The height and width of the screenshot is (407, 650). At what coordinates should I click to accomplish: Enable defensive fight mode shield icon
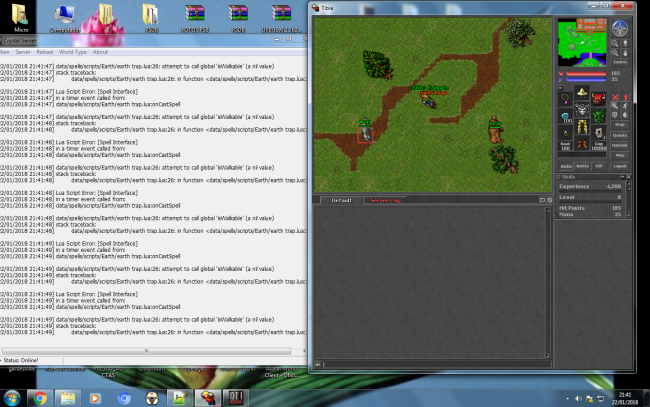[x=615, y=115]
